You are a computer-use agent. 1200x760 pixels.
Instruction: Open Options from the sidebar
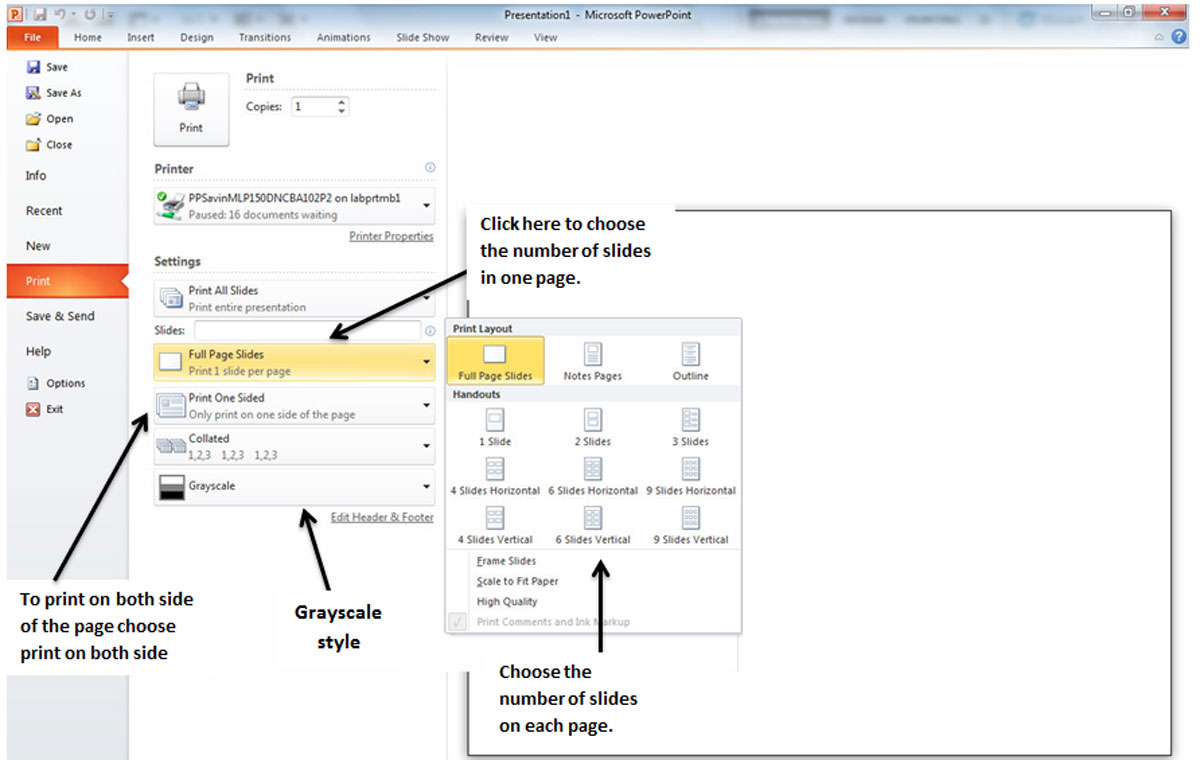coord(56,383)
